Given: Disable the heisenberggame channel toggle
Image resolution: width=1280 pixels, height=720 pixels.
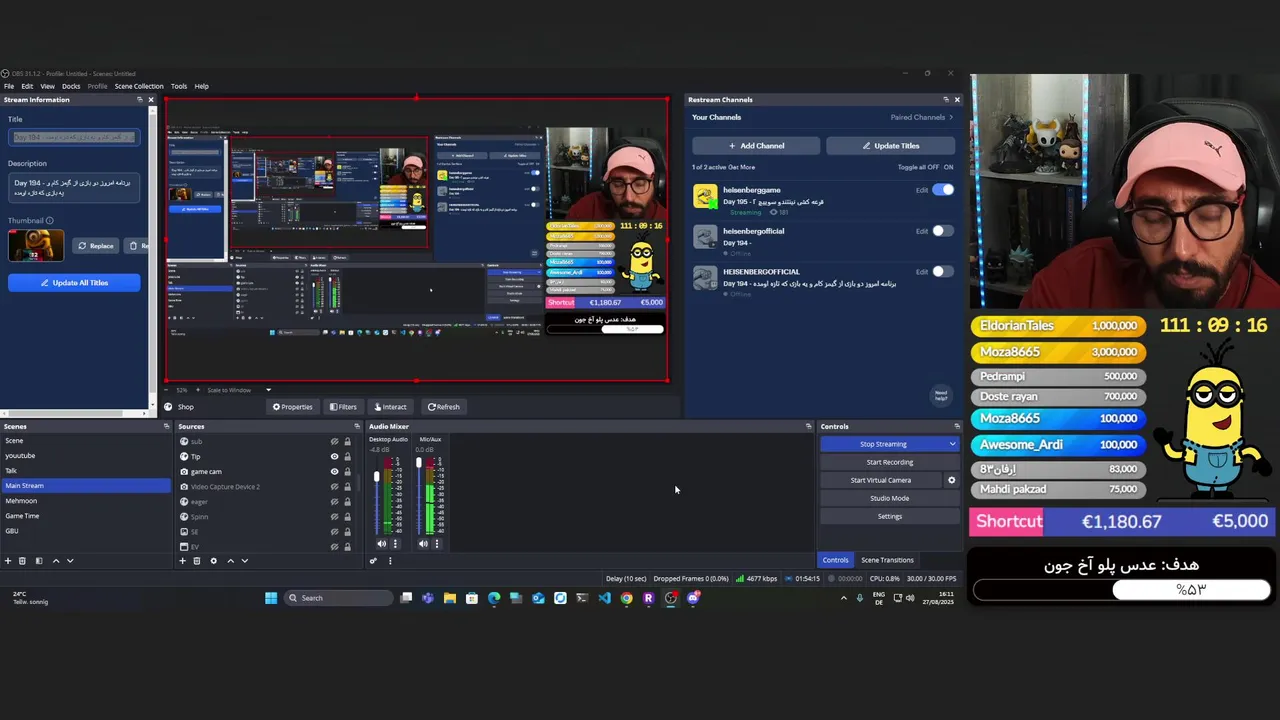Looking at the screenshot, I should (x=943, y=190).
